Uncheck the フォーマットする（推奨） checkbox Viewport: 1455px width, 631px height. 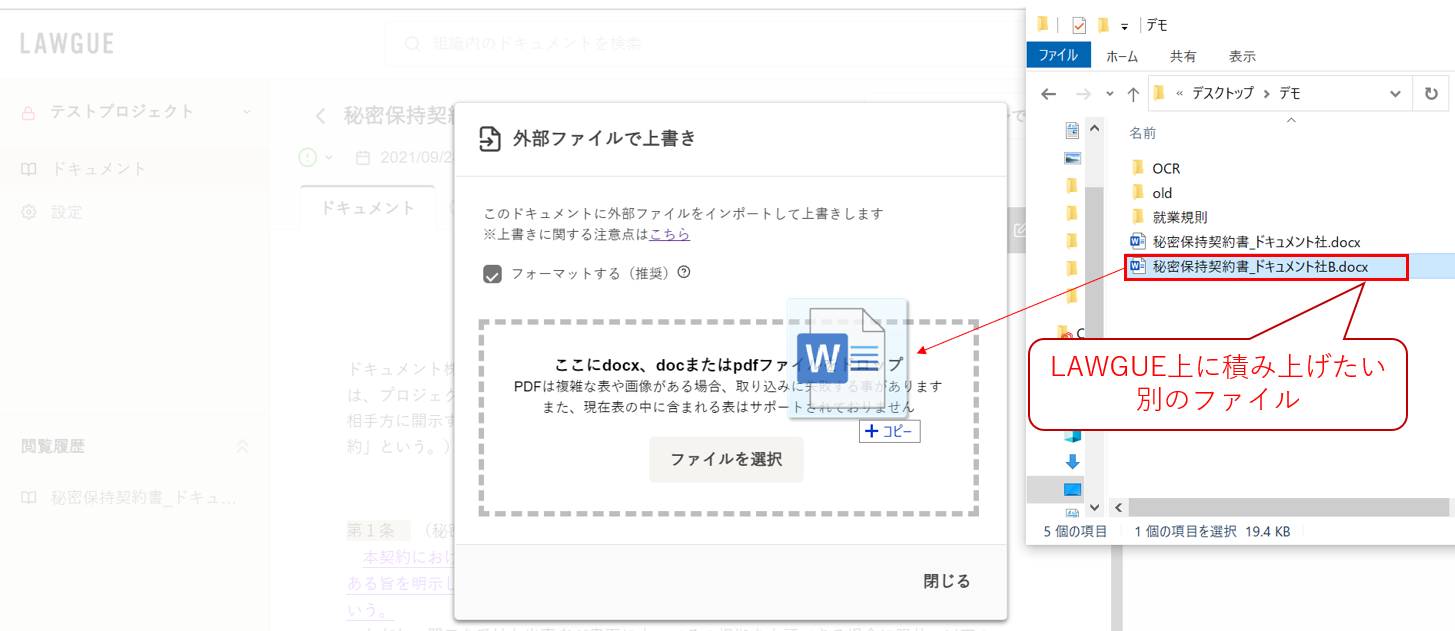492,273
